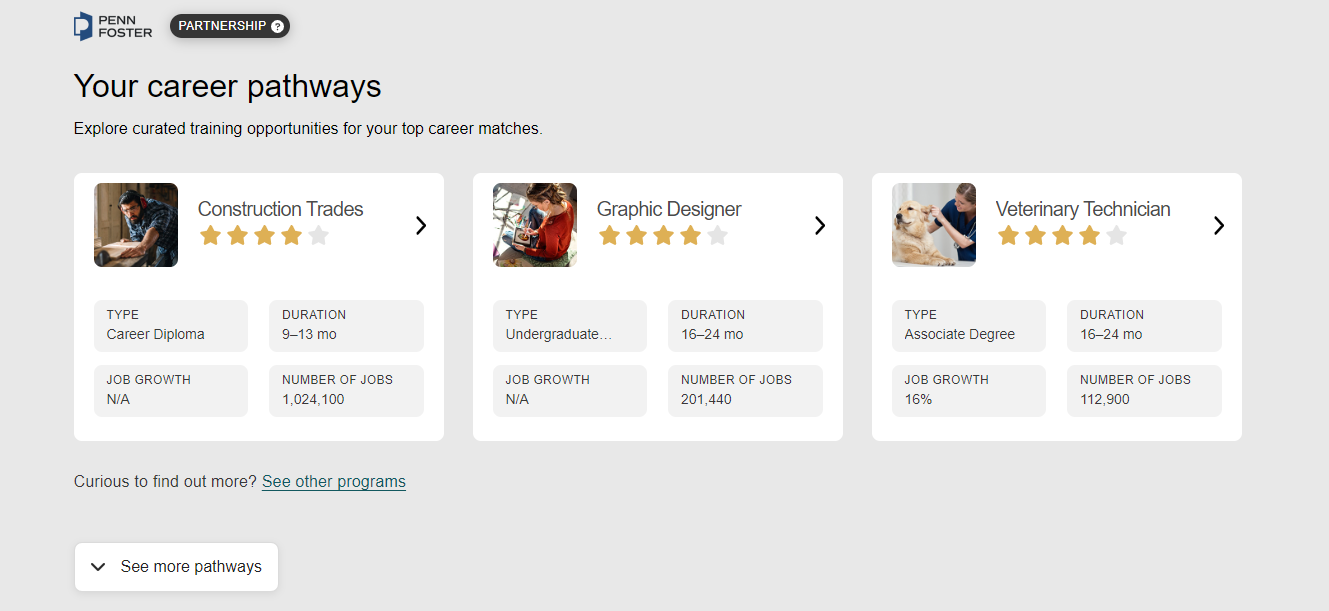Click the truncated Undergraduate type box

click(x=570, y=326)
